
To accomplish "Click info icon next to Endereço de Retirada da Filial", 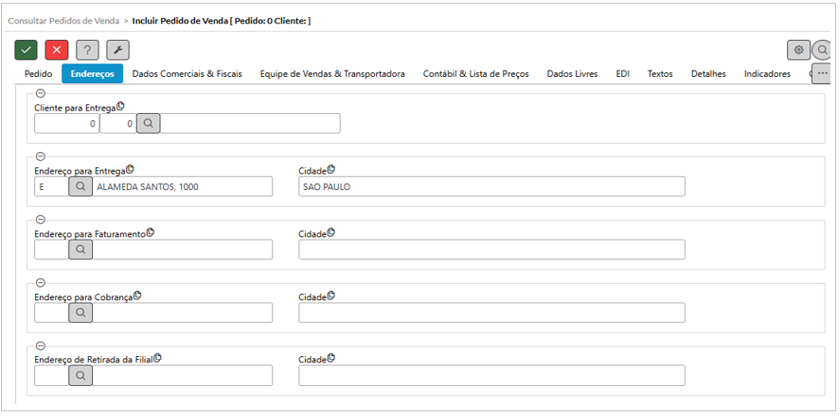I will click(x=158, y=358).
